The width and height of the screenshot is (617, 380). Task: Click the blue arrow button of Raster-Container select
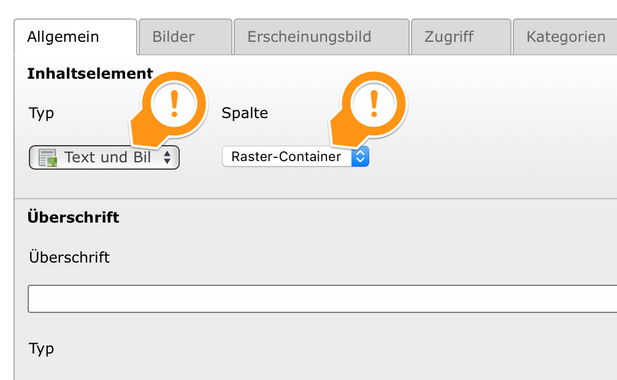pos(360,157)
